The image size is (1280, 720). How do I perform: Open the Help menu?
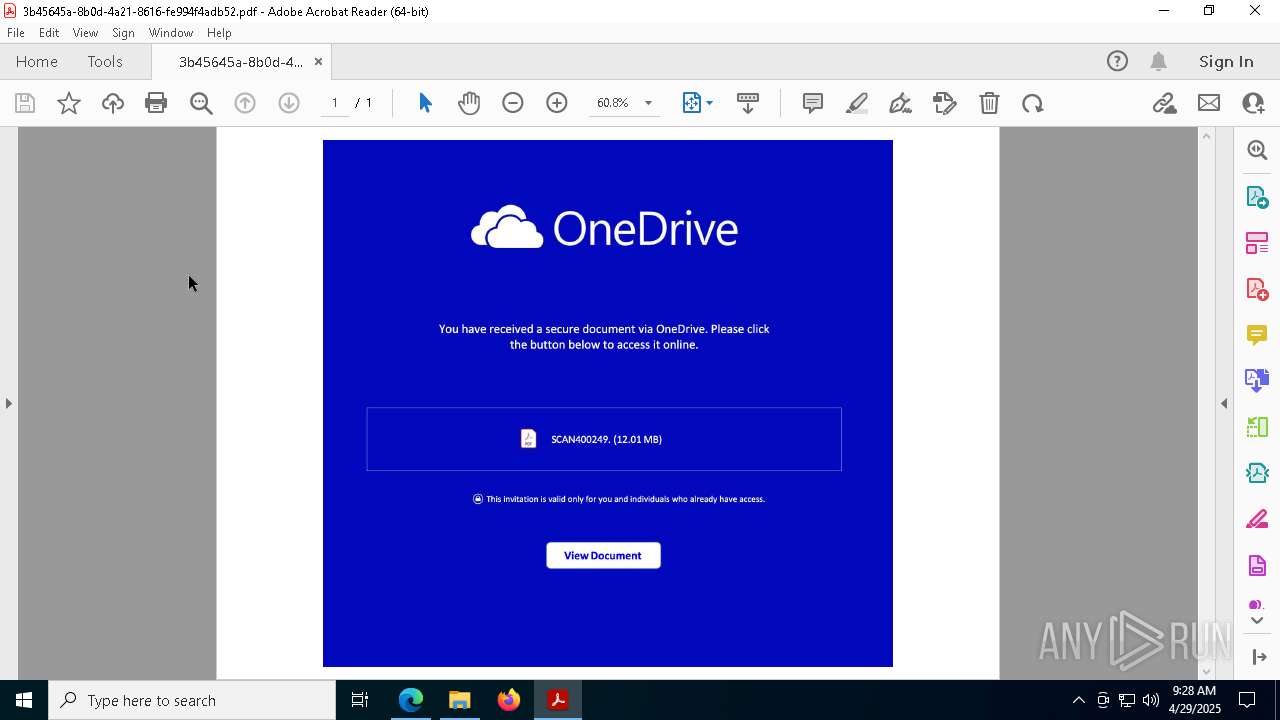pos(219,33)
